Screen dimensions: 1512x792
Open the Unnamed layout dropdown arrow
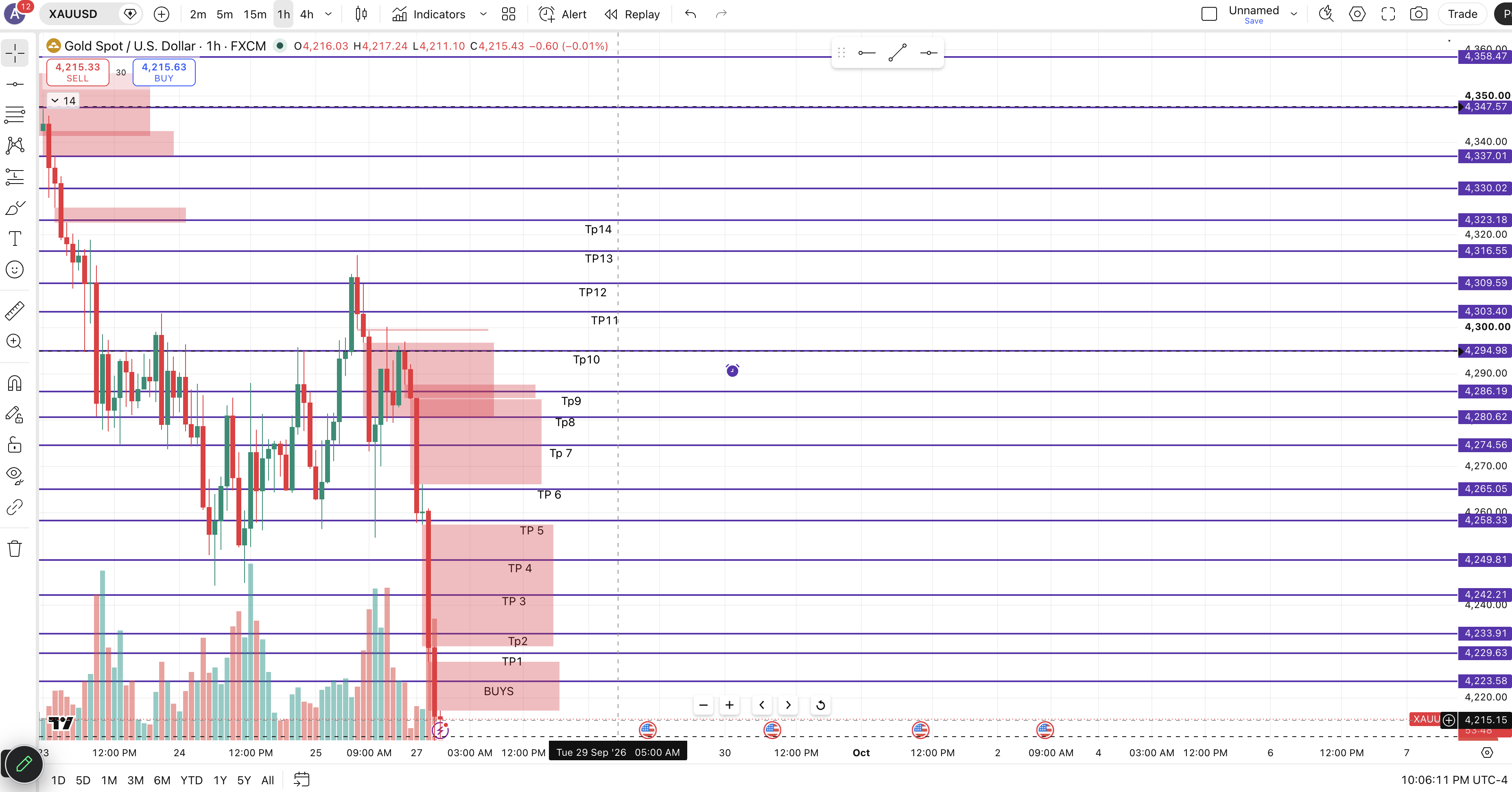[x=1294, y=14]
